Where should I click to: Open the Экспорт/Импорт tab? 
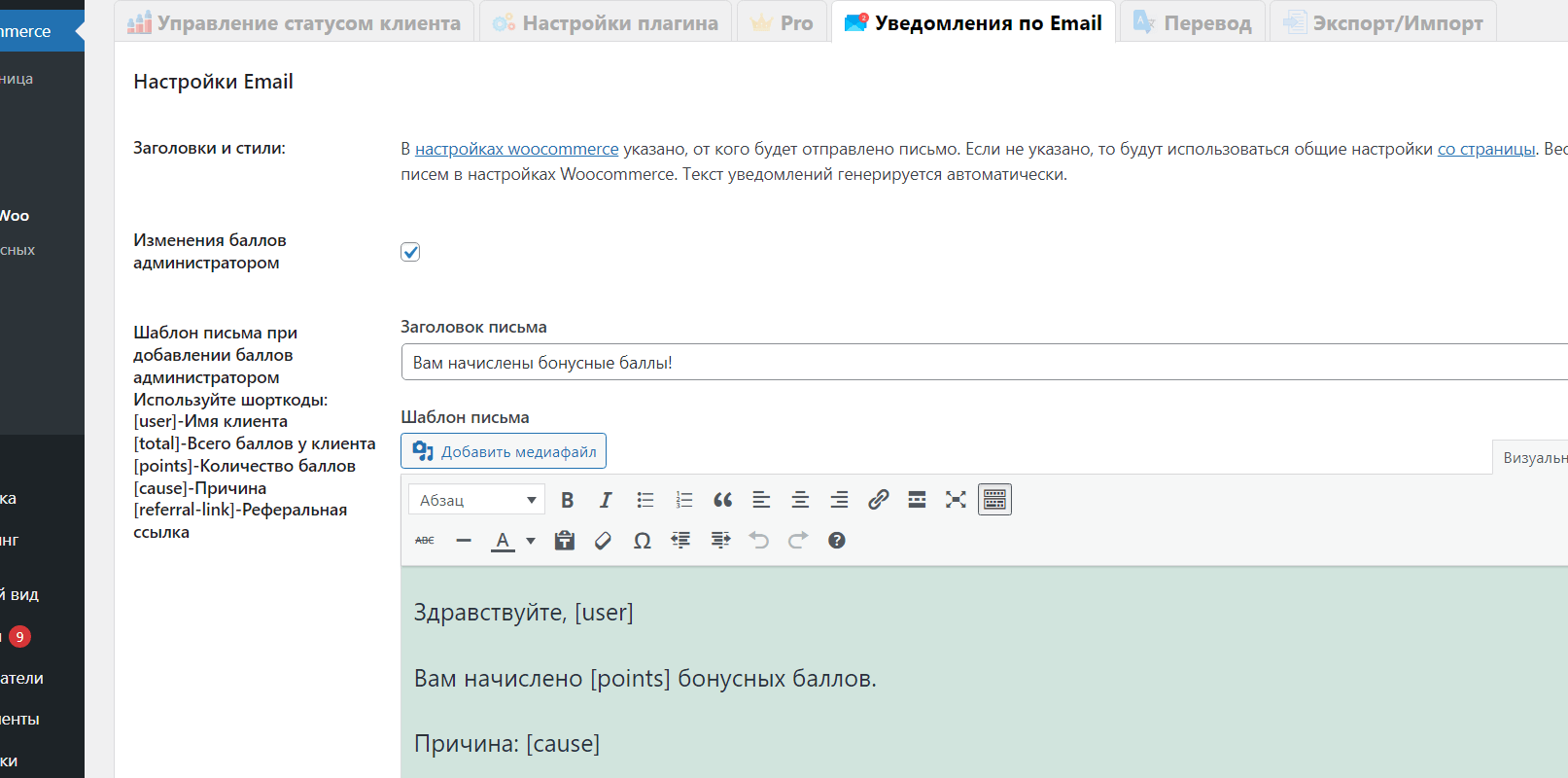1383,22
